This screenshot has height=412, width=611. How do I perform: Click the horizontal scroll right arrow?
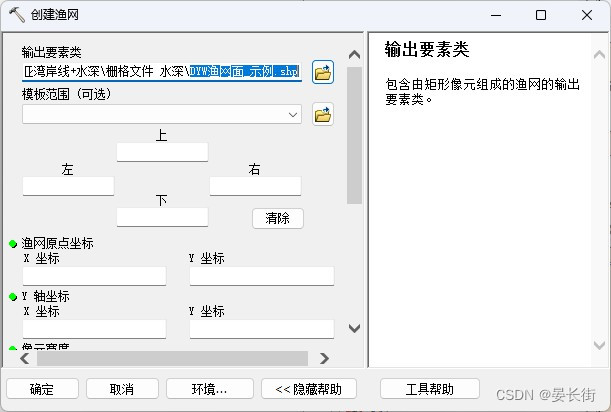(324, 358)
